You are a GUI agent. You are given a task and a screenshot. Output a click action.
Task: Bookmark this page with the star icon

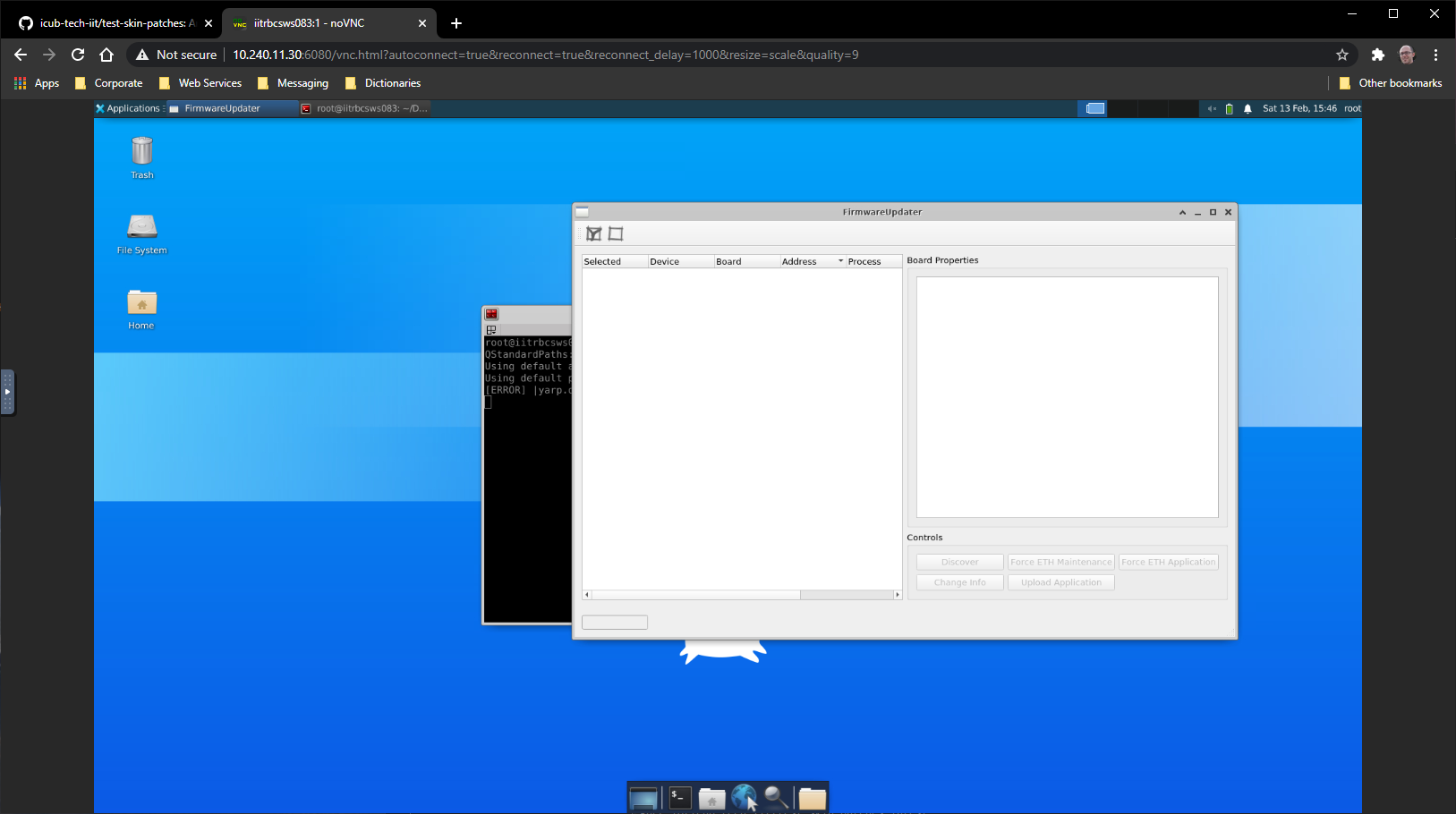[x=1342, y=55]
